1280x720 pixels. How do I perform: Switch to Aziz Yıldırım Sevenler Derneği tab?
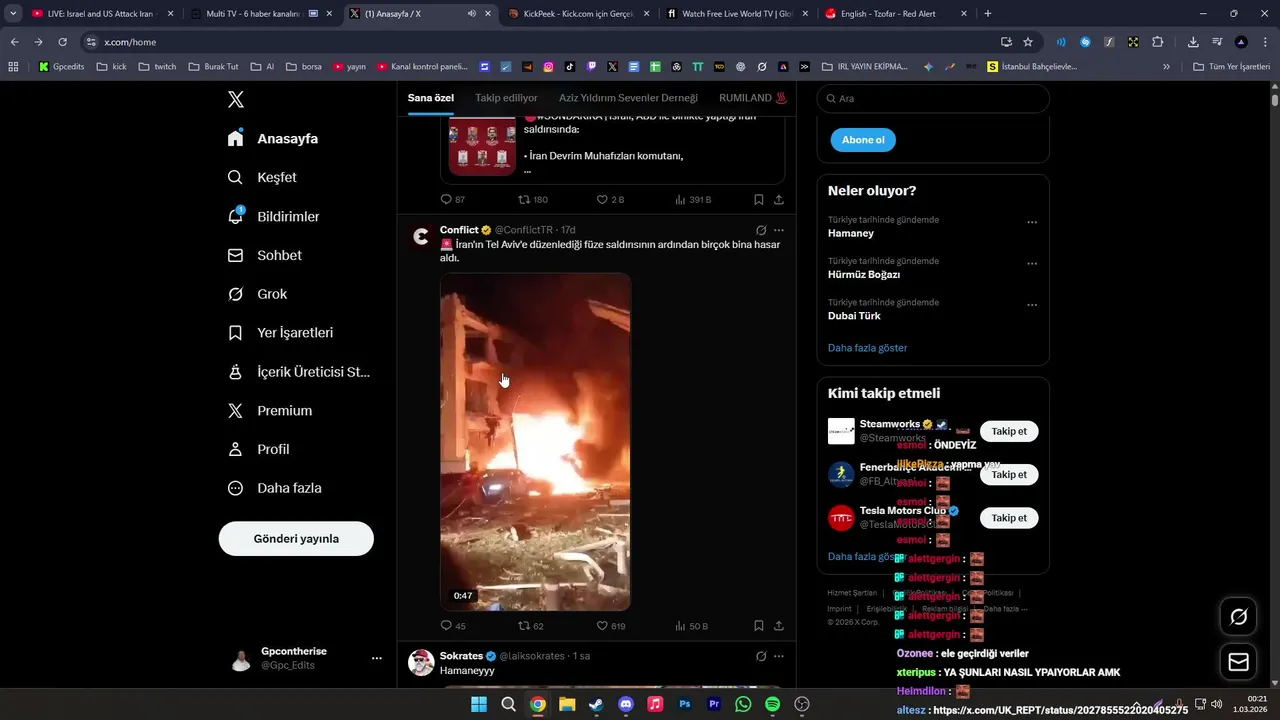(x=628, y=98)
